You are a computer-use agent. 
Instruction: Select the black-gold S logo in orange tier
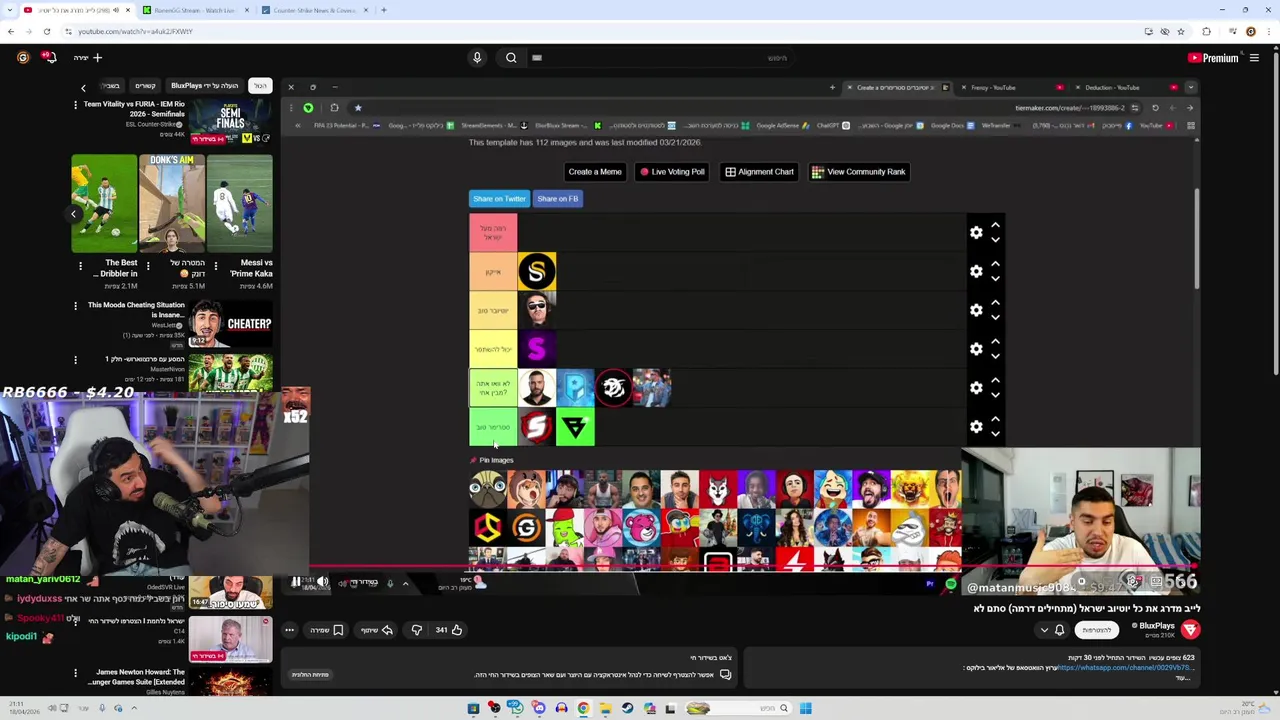[537, 272]
